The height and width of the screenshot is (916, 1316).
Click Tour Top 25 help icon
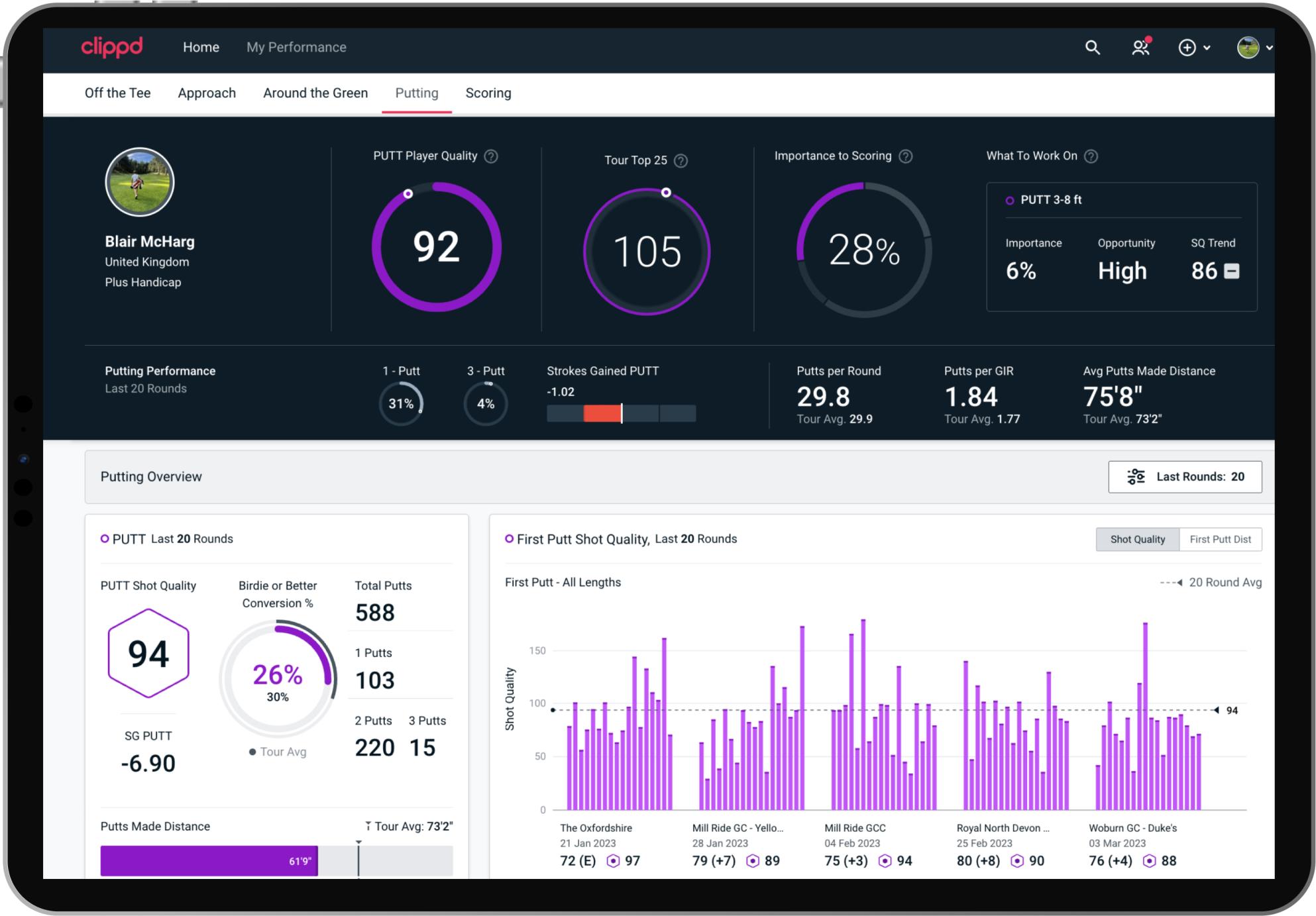click(681, 161)
